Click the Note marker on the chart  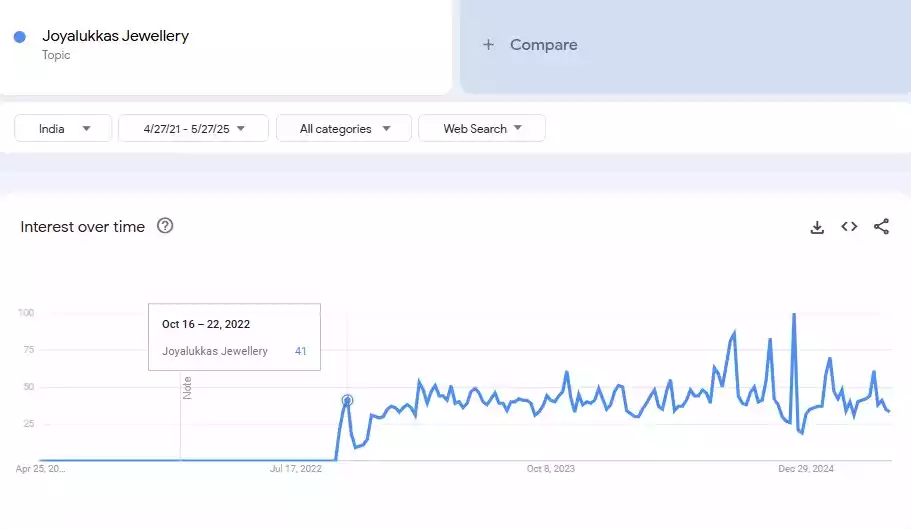coord(187,388)
